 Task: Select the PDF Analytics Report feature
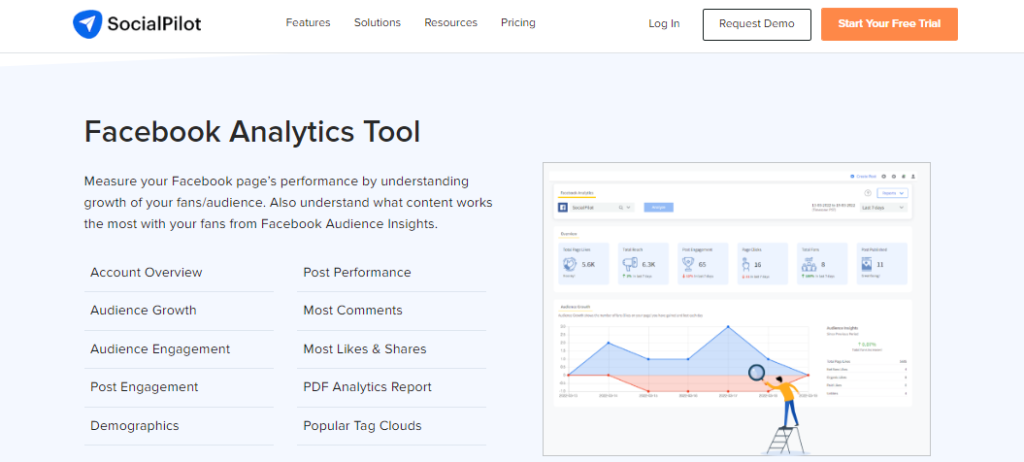[367, 387]
